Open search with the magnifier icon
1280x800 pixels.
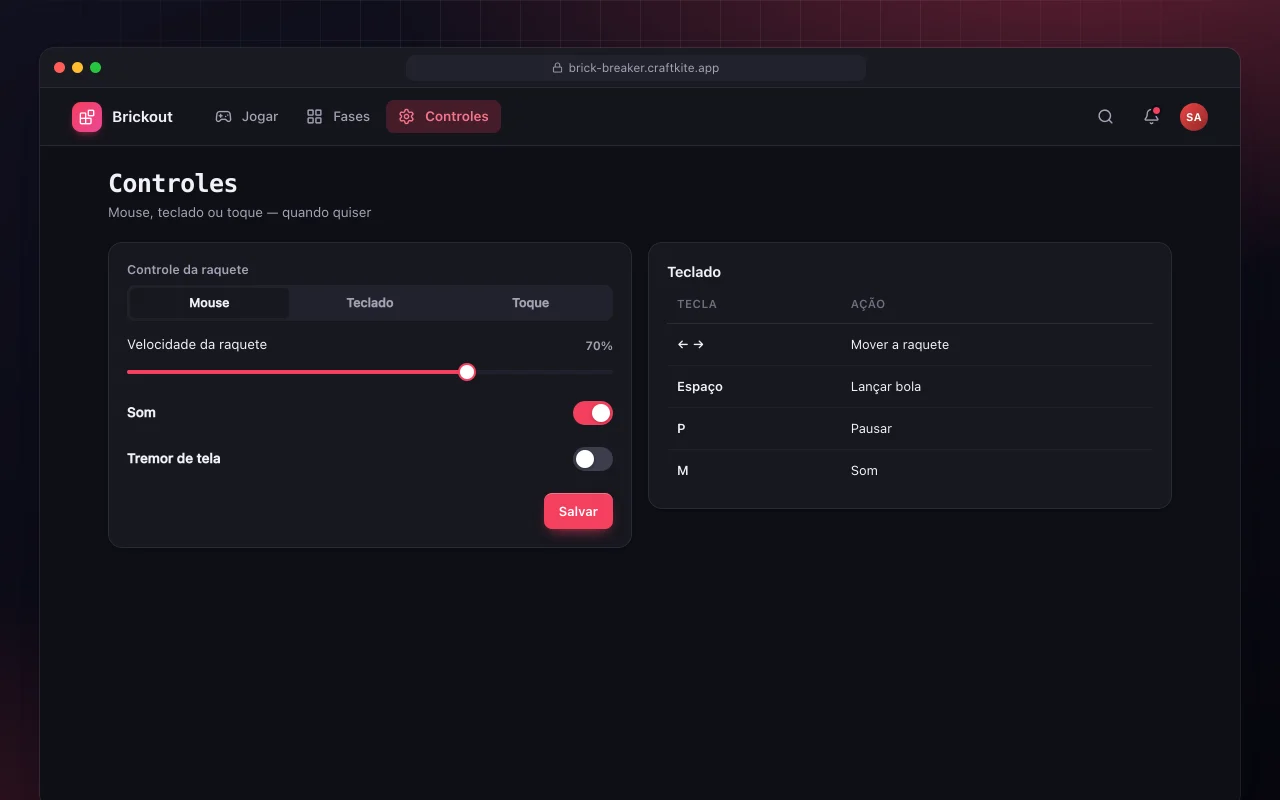tap(1105, 117)
